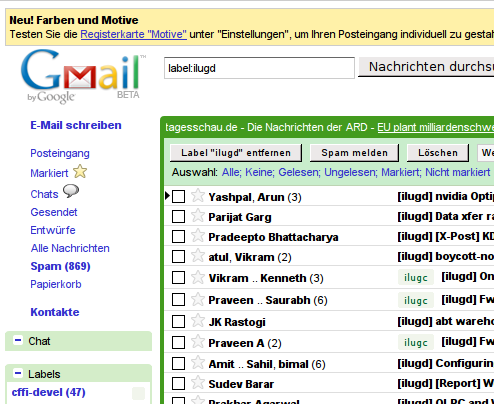Click Nachrichten durchsuchen button
Image resolution: width=494 pixels, height=404 pixels.
coord(426,67)
